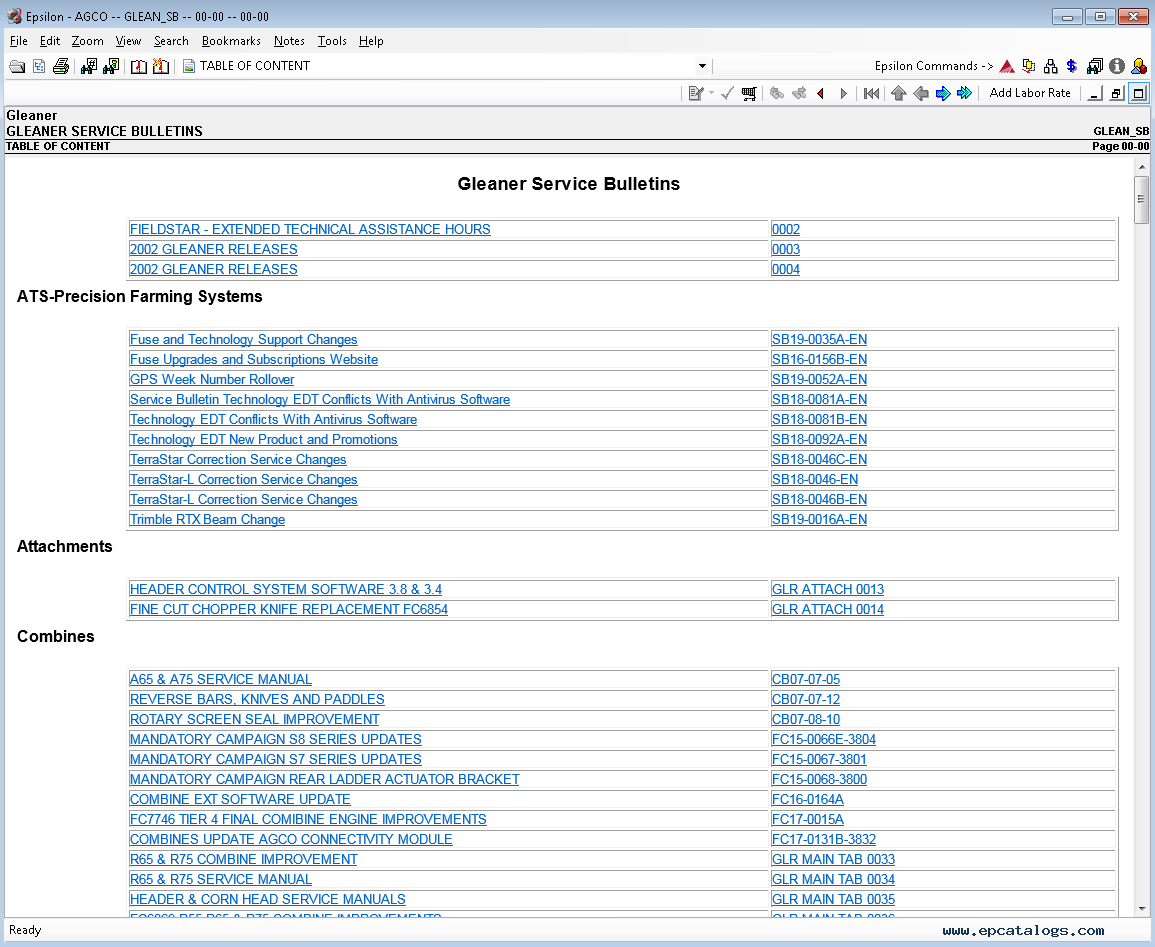Viewport: 1155px width, 947px height.
Task: Click the grey checkmark icon
Action: pos(728,94)
